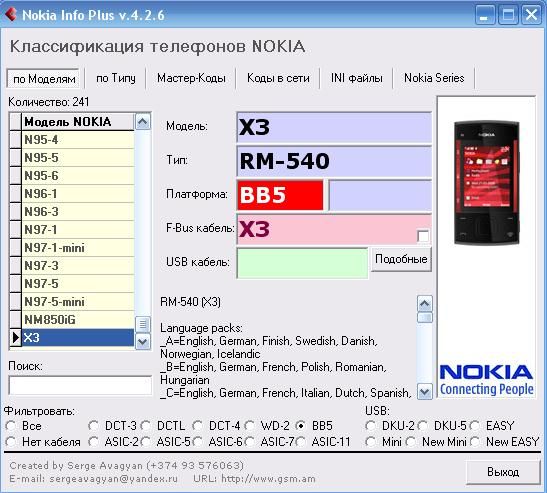Click the sergeavagyan@yandex.ru e-mail text
Screen dimensions: 547x493
pyautogui.click(x=113, y=479)
